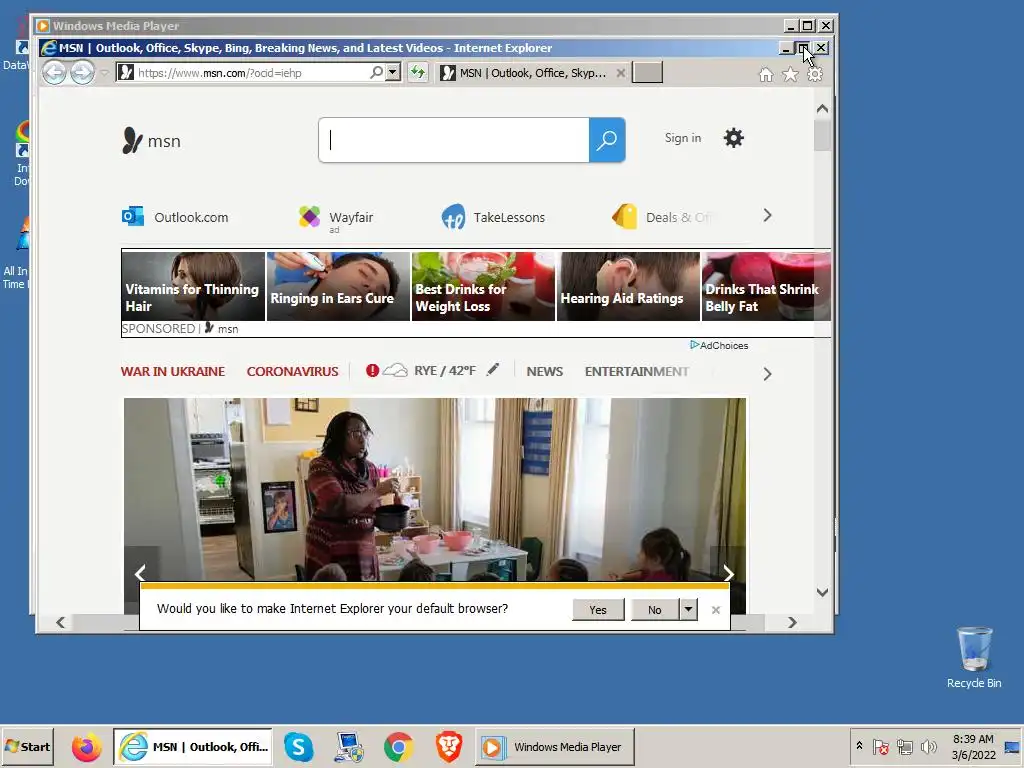Close the MSN browser tab
Image resolution: width=1024 pixels, height=768 pixels.
click(x=621, y=73)
